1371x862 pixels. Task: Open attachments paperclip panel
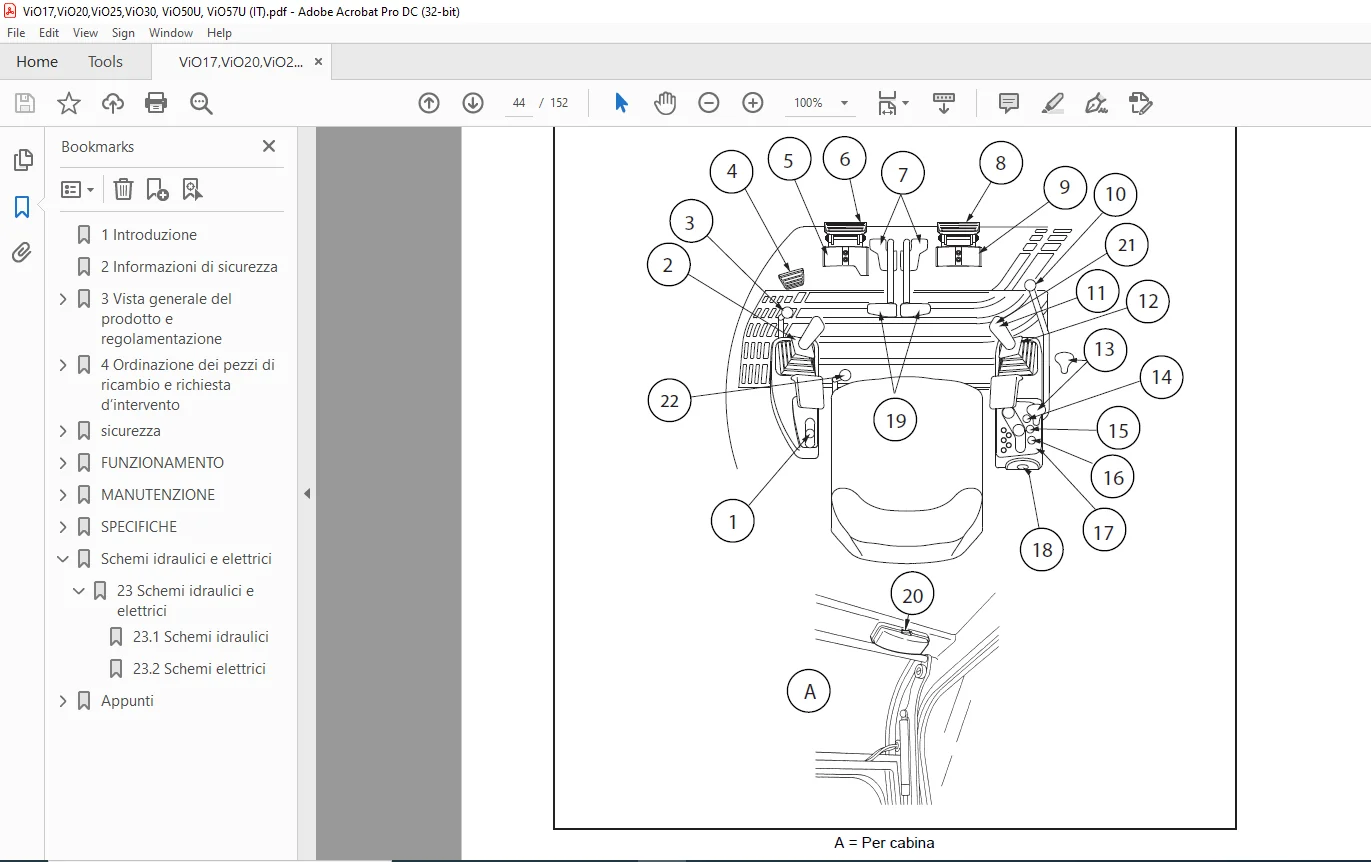(x=22, y=253)
